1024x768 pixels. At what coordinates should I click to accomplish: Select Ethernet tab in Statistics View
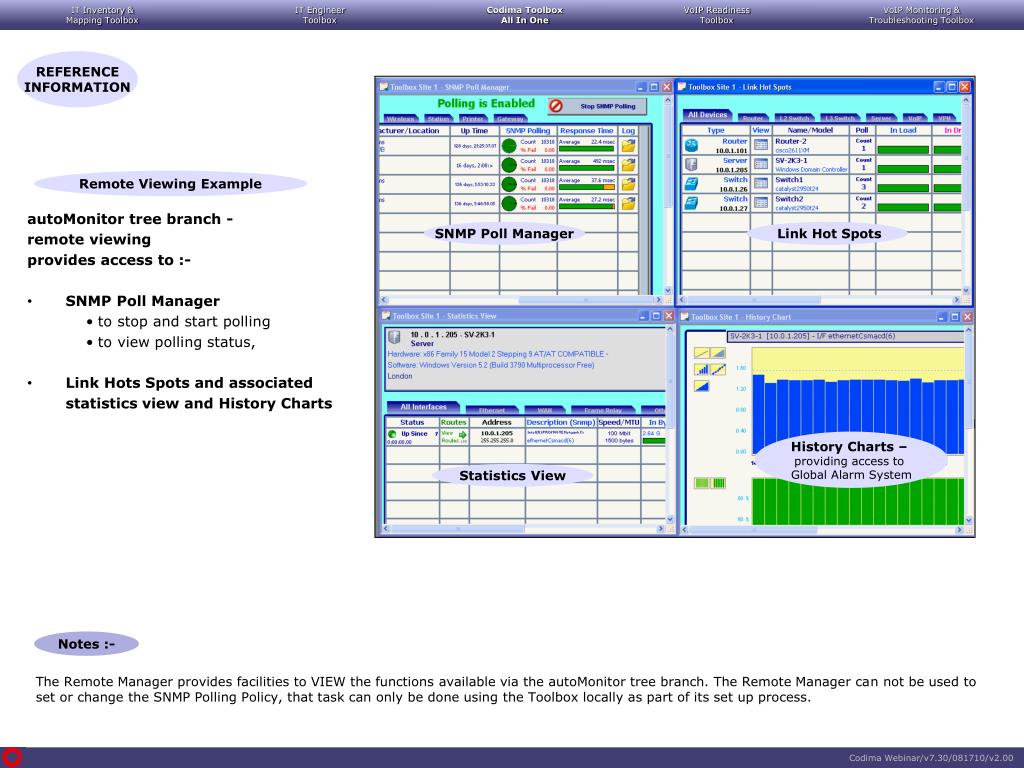pyautogui.click(x=492, y=411)
